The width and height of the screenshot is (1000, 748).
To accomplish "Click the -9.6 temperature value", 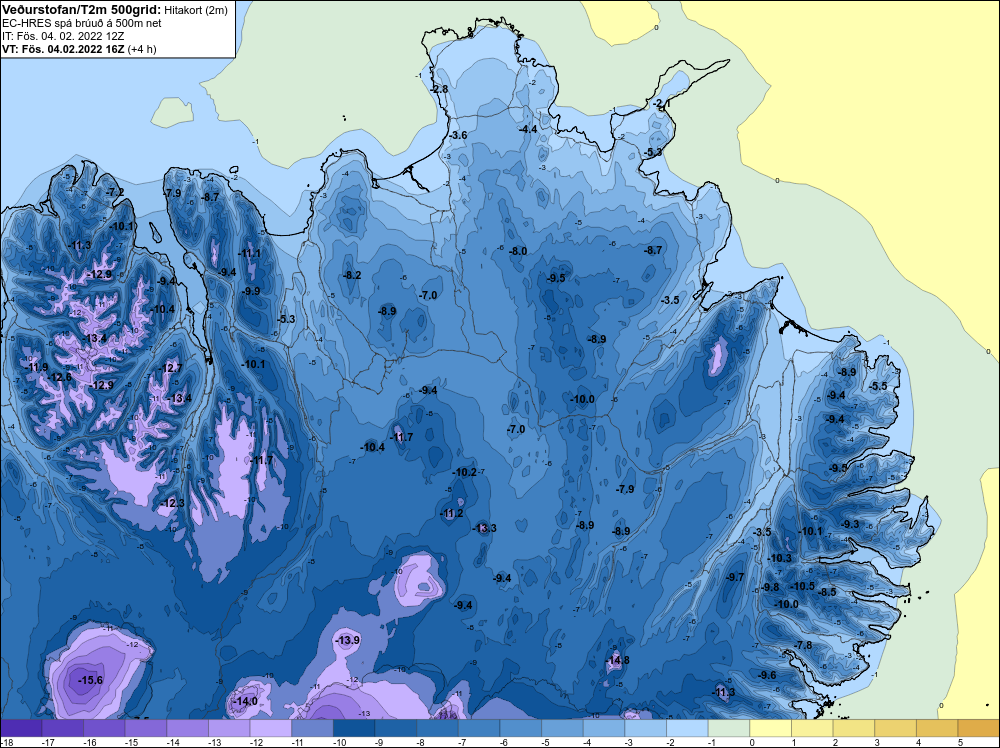I will [767, 675].
